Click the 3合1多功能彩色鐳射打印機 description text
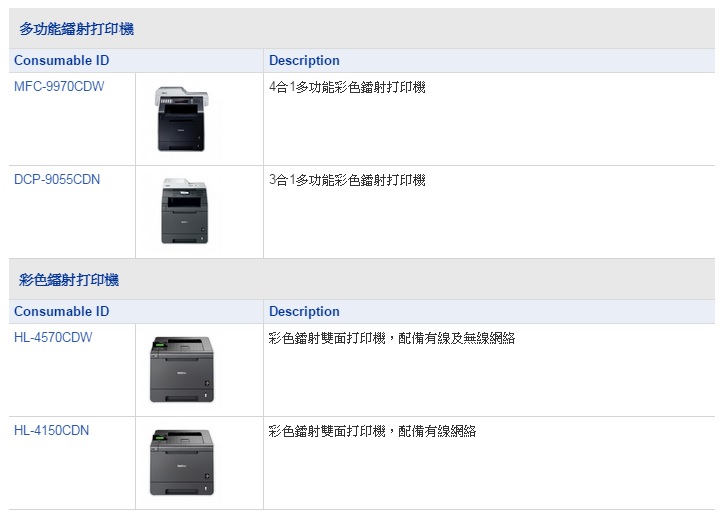Screen dimensions: 726x516 (x=347, y=180)
